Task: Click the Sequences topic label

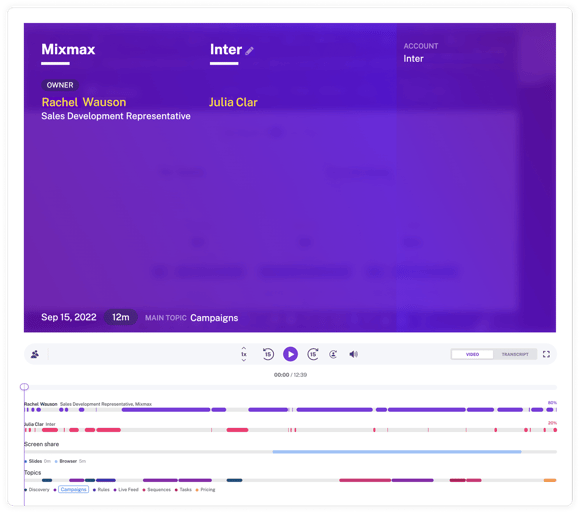Action: pos(159,489)
